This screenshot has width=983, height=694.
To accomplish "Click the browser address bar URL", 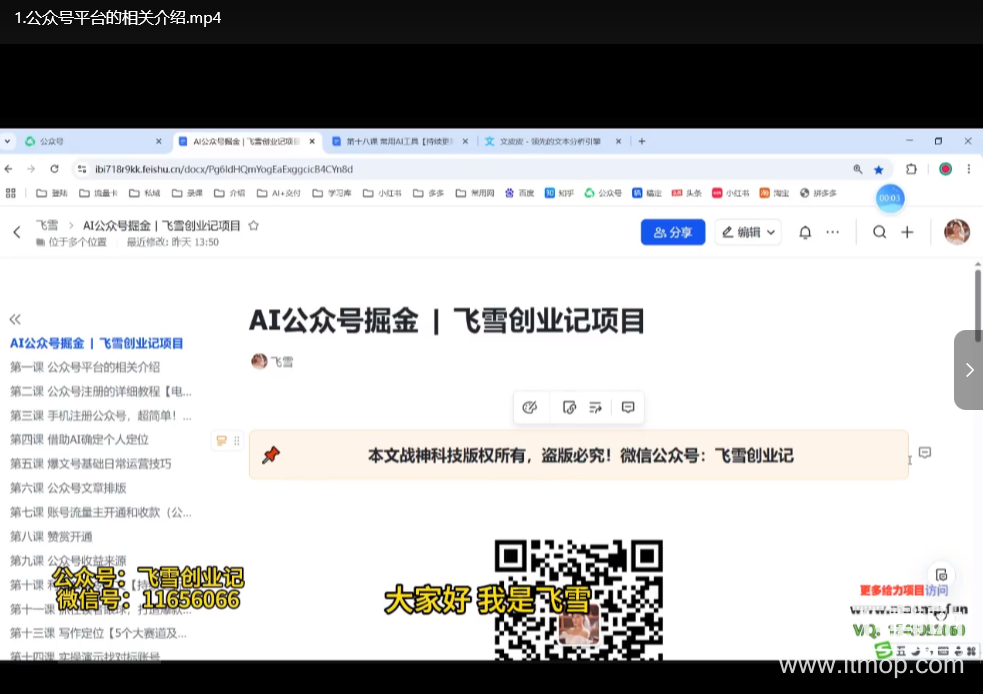I will pyautogui.click(x=224, y=169).
